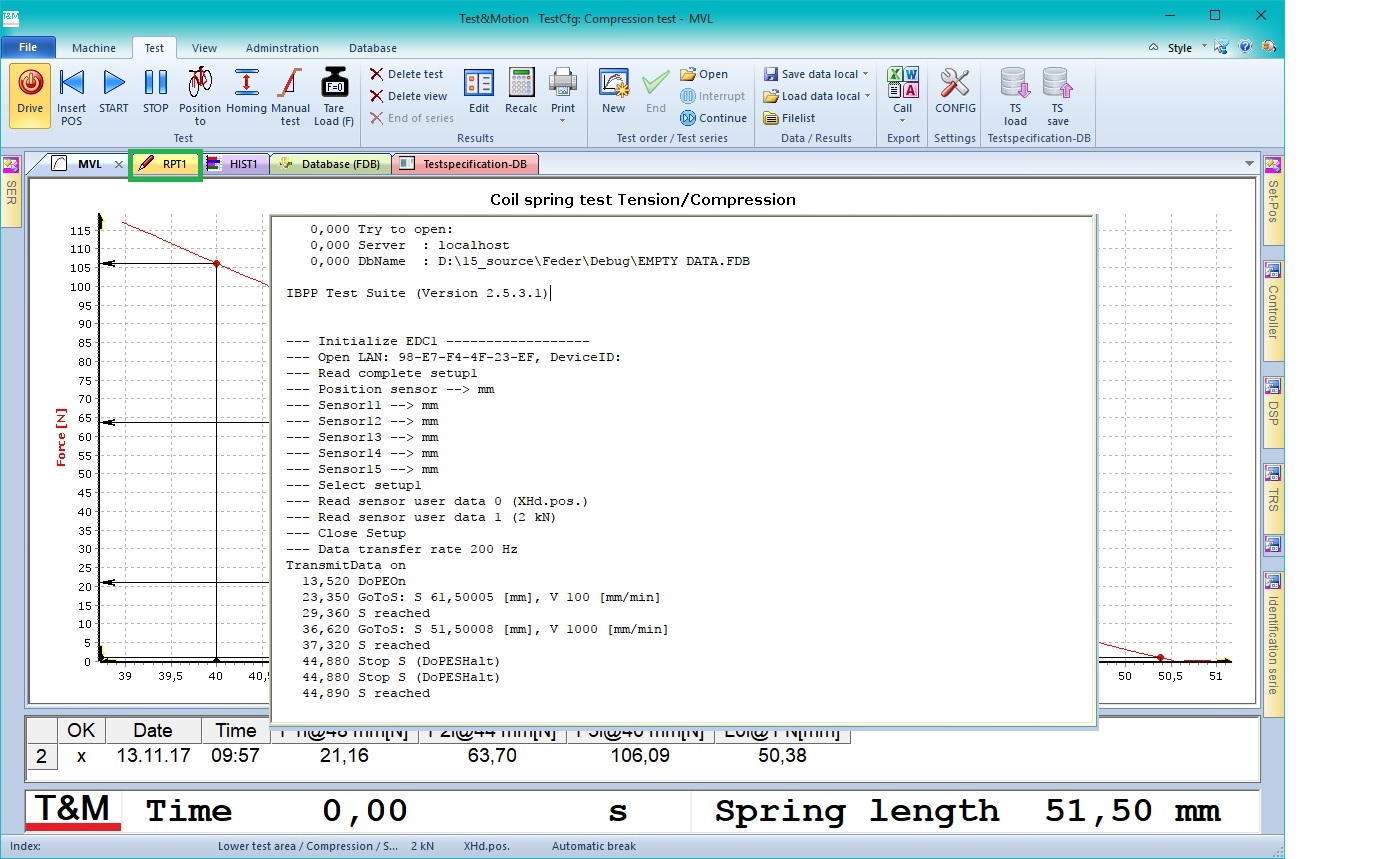Switch to the View ribbon tab
The height and width of the screenshot is (859, 1387).
tap(204, 48)
